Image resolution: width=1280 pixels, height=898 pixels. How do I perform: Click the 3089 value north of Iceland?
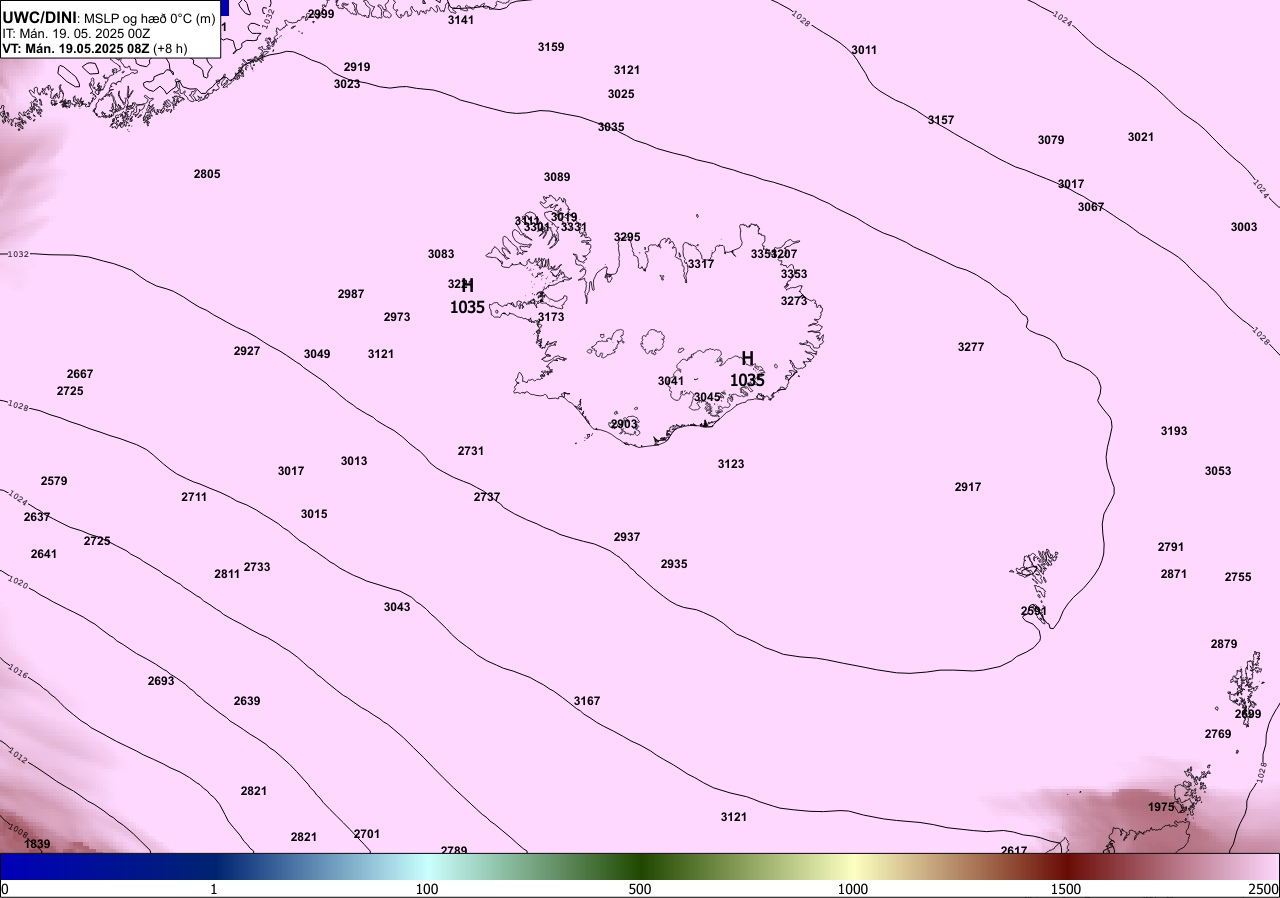click(x=557, y=177)
